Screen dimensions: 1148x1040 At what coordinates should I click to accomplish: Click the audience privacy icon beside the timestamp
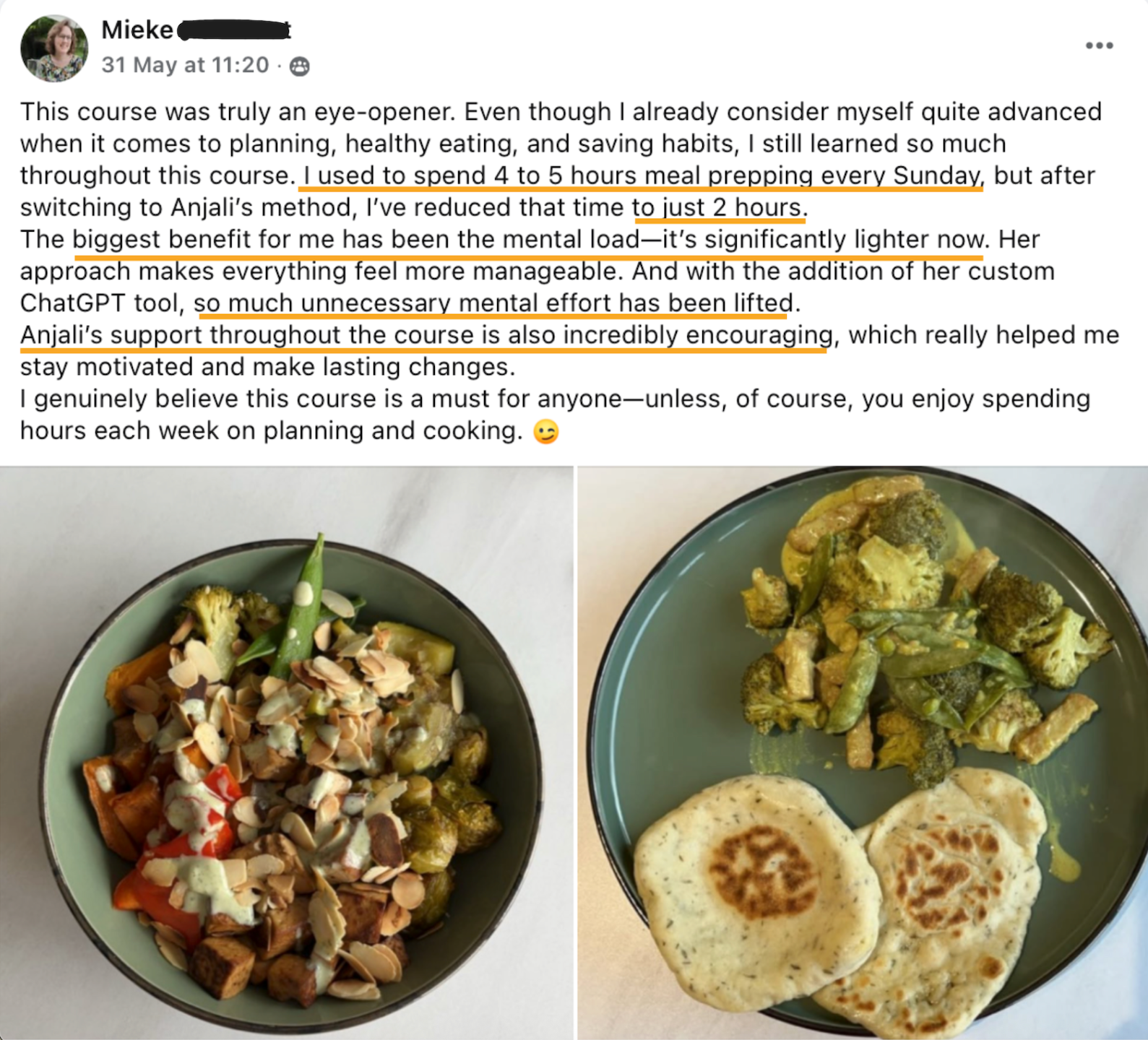[x=299, y=66]
